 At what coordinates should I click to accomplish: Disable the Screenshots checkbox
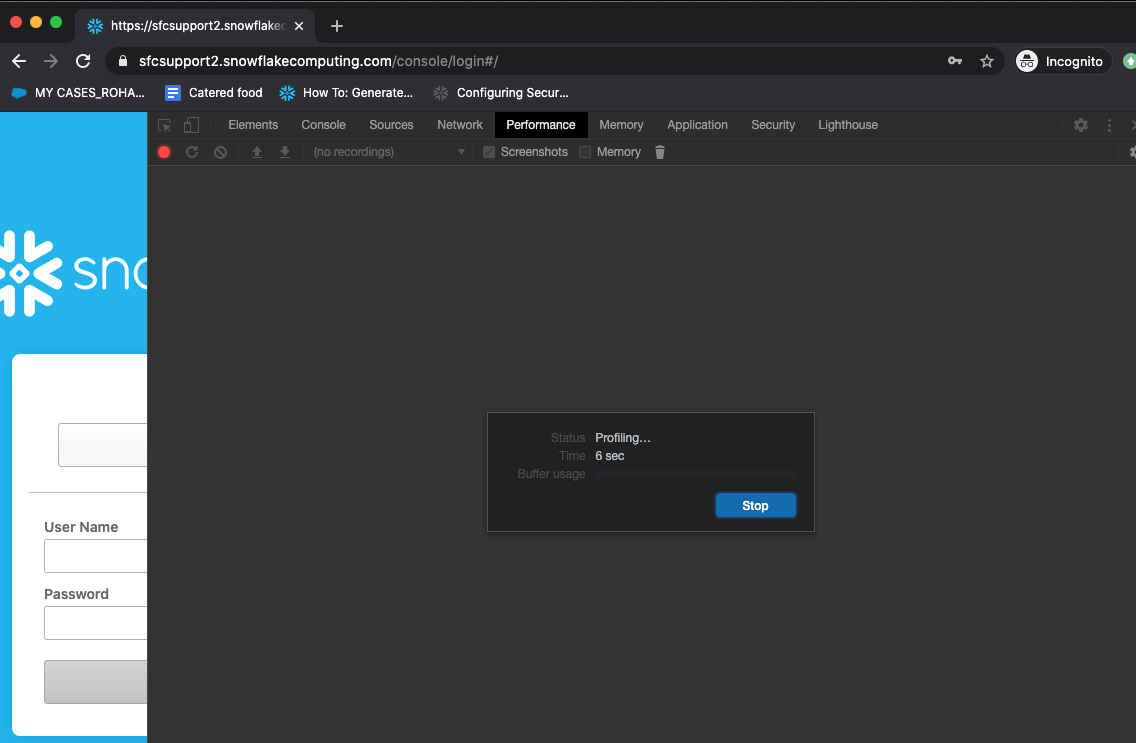[x=488, y=151]
